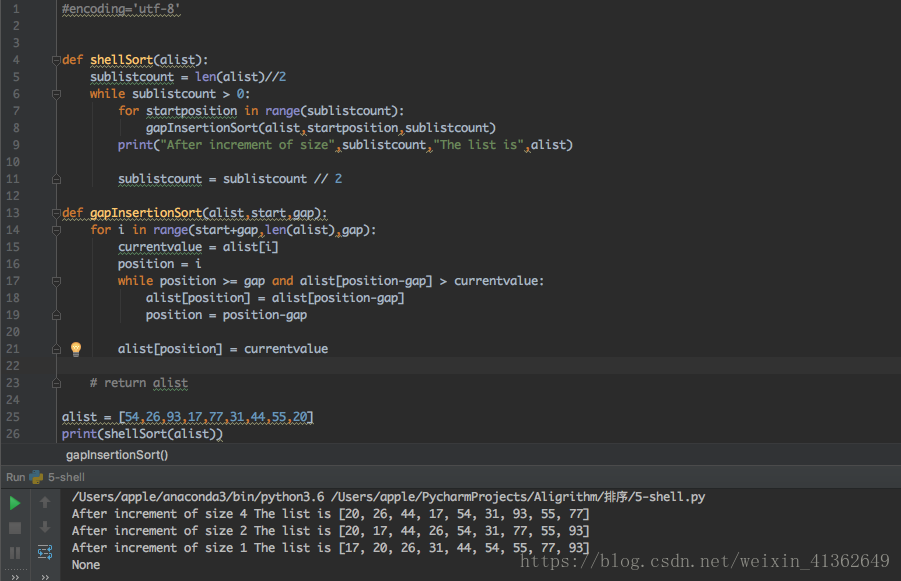
Task: Click 'sublistcount // 2' on line 11
Action: (282, 179)
